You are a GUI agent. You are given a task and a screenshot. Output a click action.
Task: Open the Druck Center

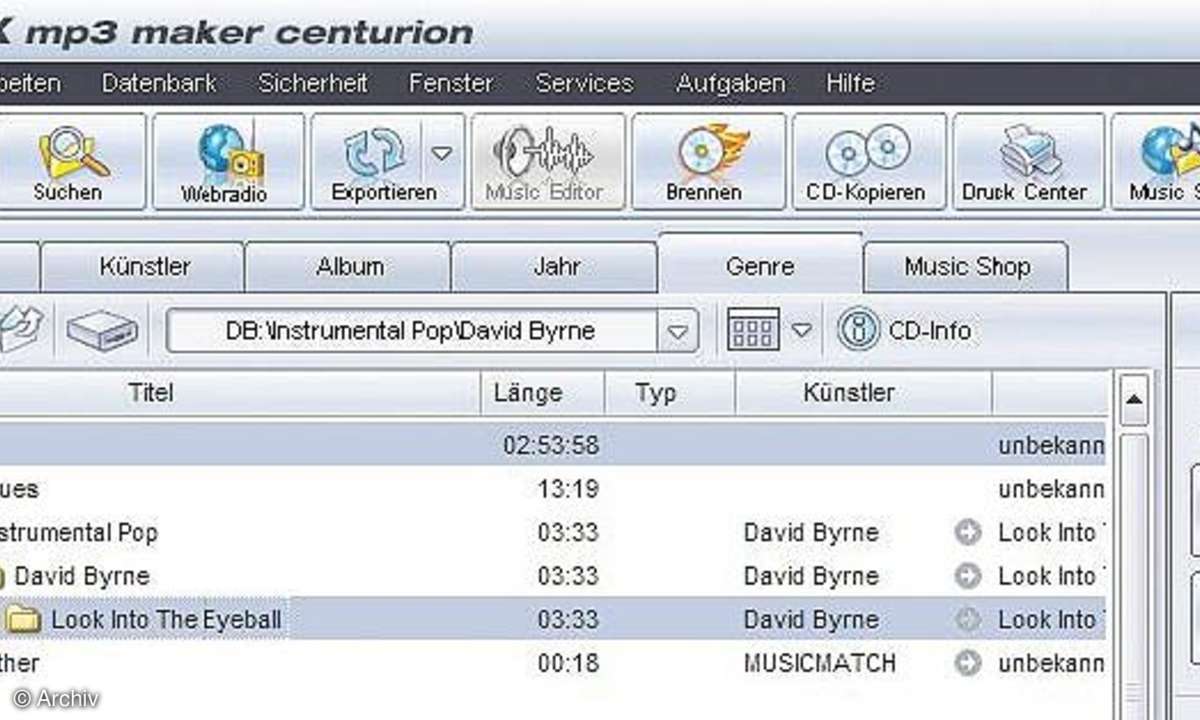pyautogui.click(x=1028, y=162)
